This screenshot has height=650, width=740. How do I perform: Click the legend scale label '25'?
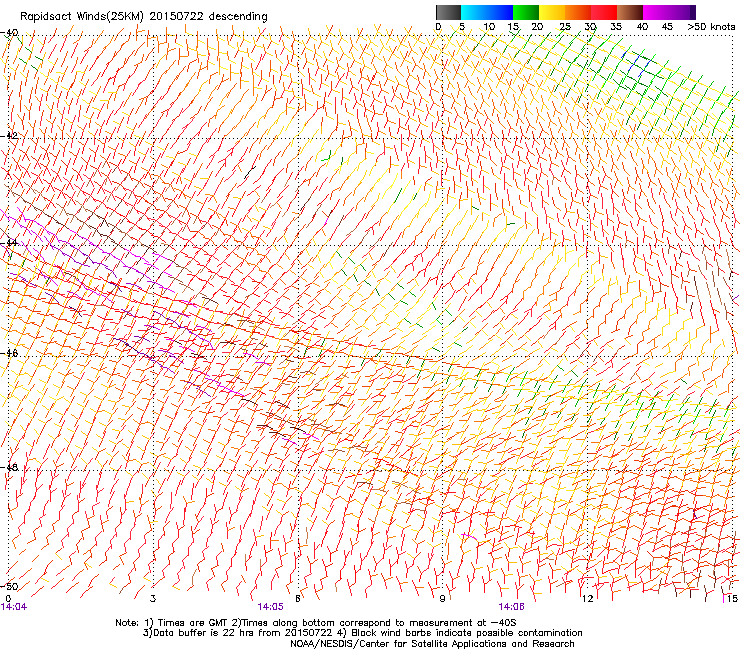[x=565, y=27]
